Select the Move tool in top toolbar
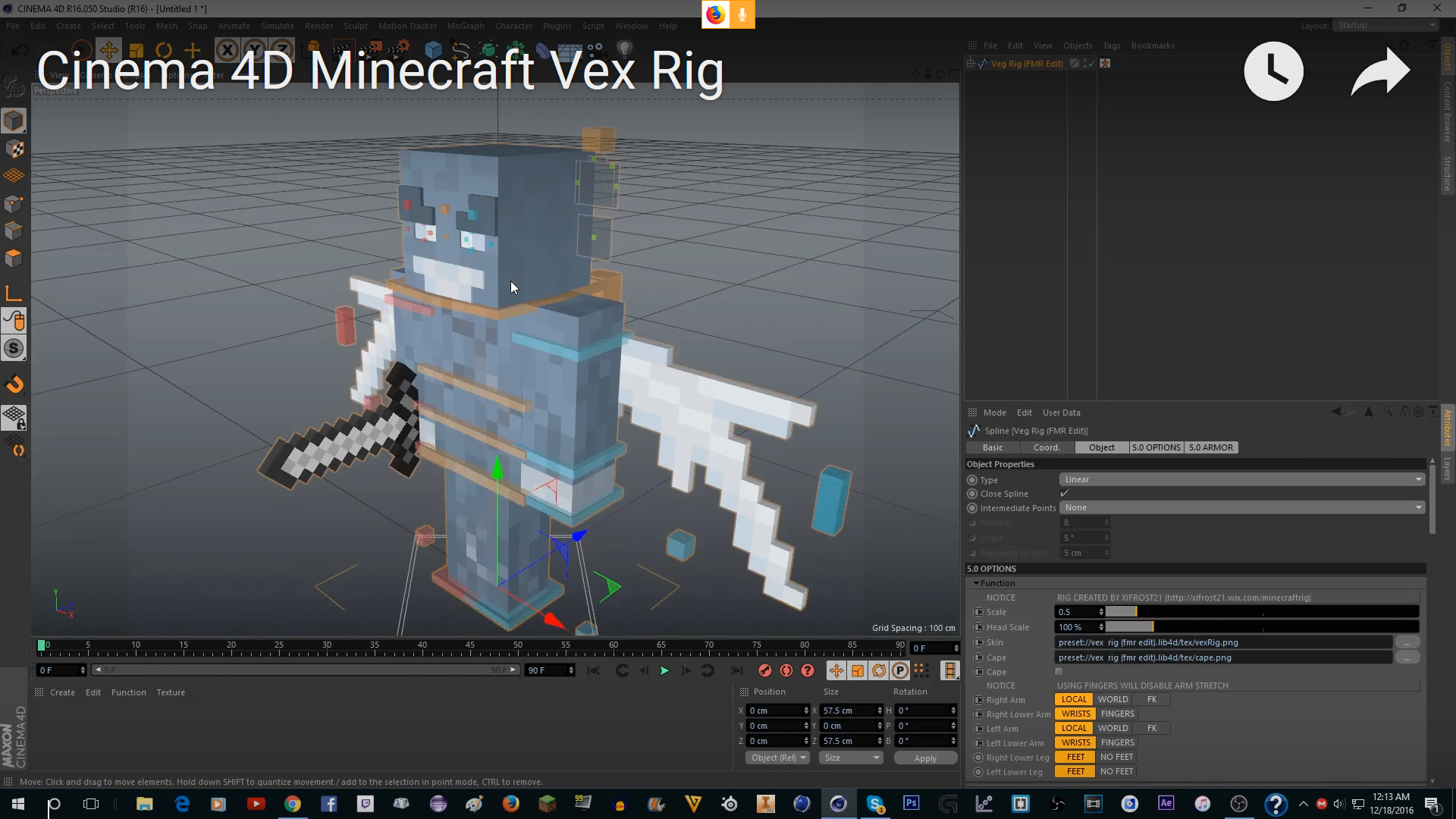The width and height of the screenshot is (1456, 819). coord(108,50)
